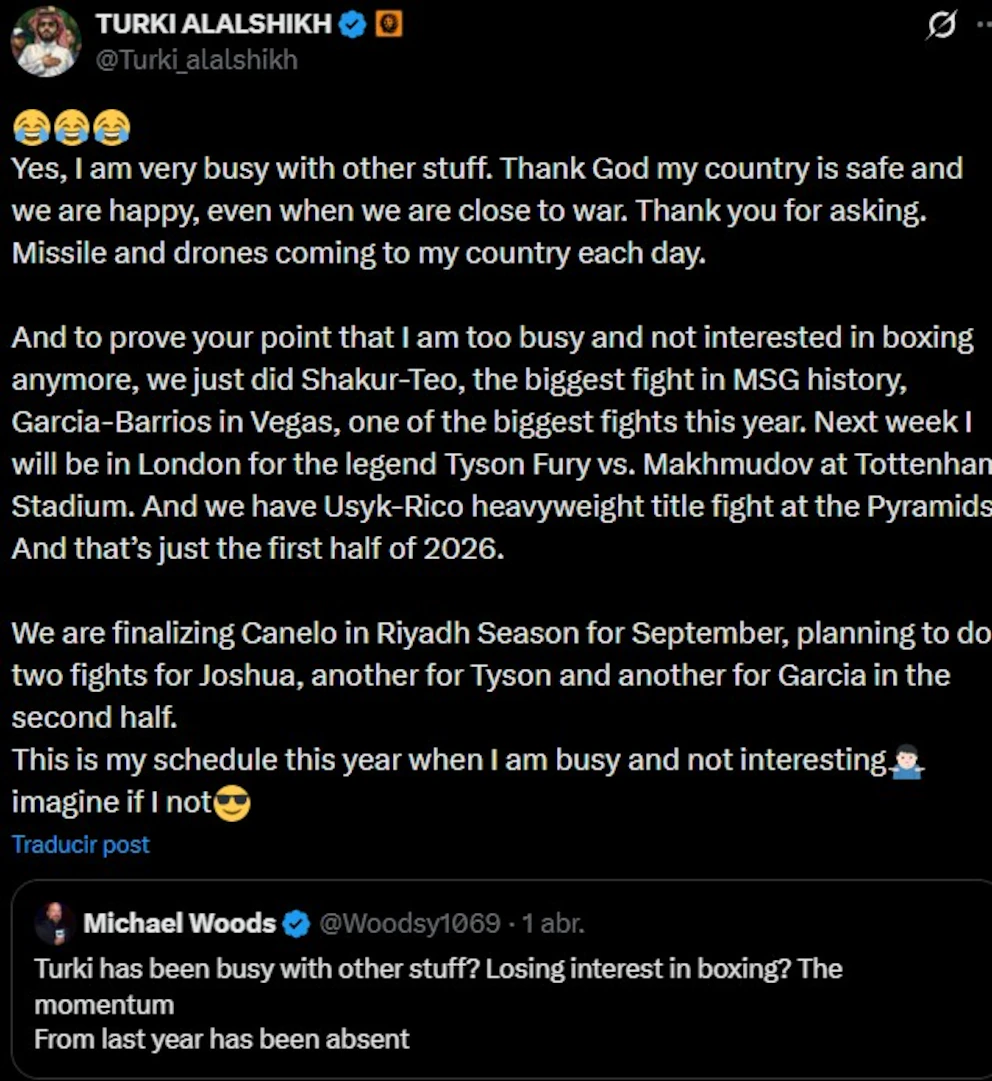The width and height of the screenshot is (992, 1081).
Task: Open the Michael Woods name in quoted post
Action: tap(179, 923)
